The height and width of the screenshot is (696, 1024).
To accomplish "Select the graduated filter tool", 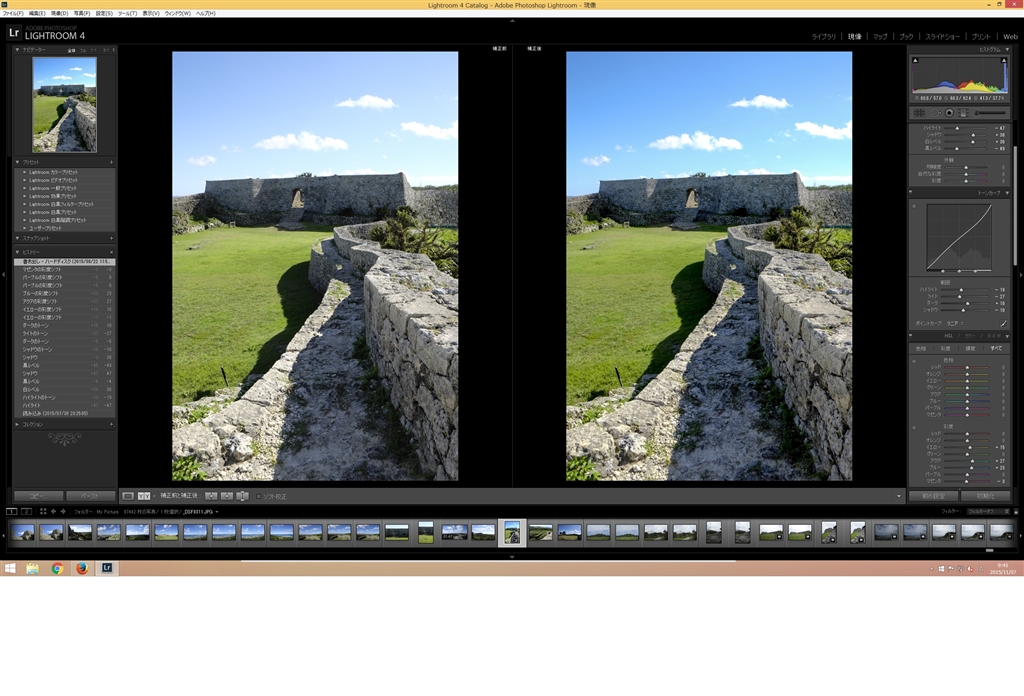I will tap(963, 113).
